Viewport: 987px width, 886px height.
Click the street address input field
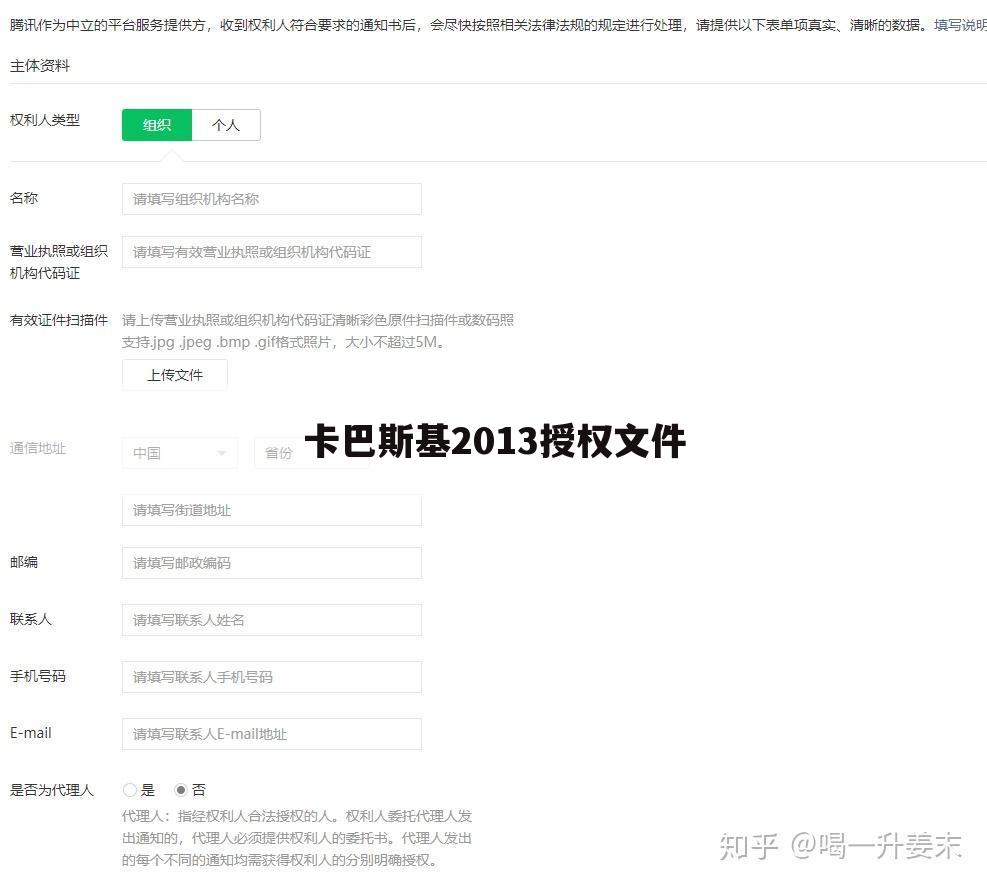272,510
